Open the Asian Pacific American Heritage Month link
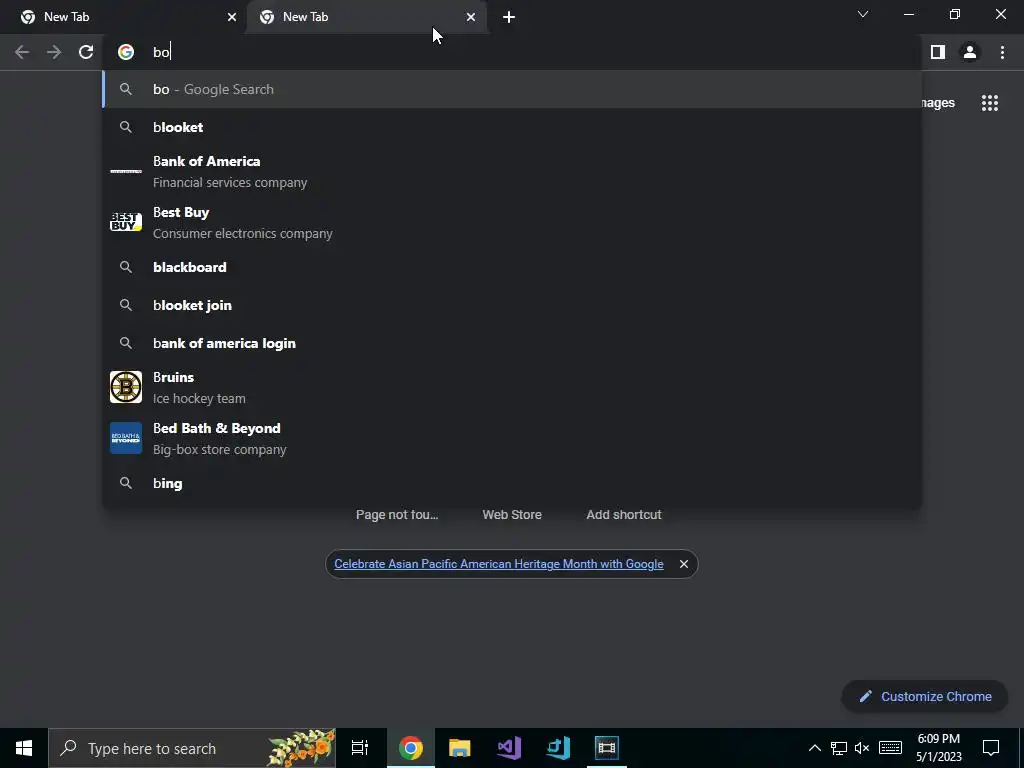The height and width of the screenshot is (768, 1024). tap(499, 564)
